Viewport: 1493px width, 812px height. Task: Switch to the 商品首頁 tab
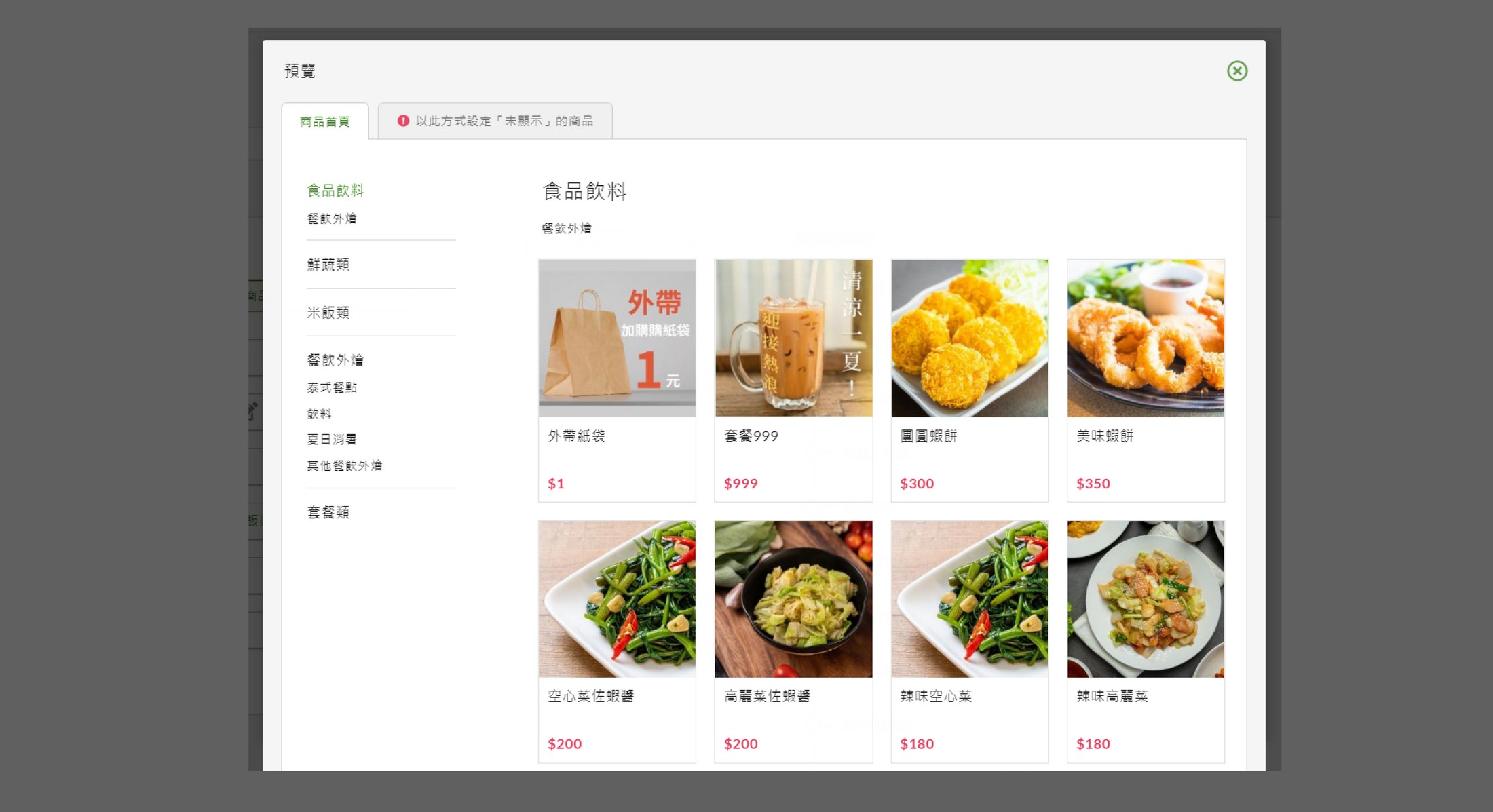(325, 121)
